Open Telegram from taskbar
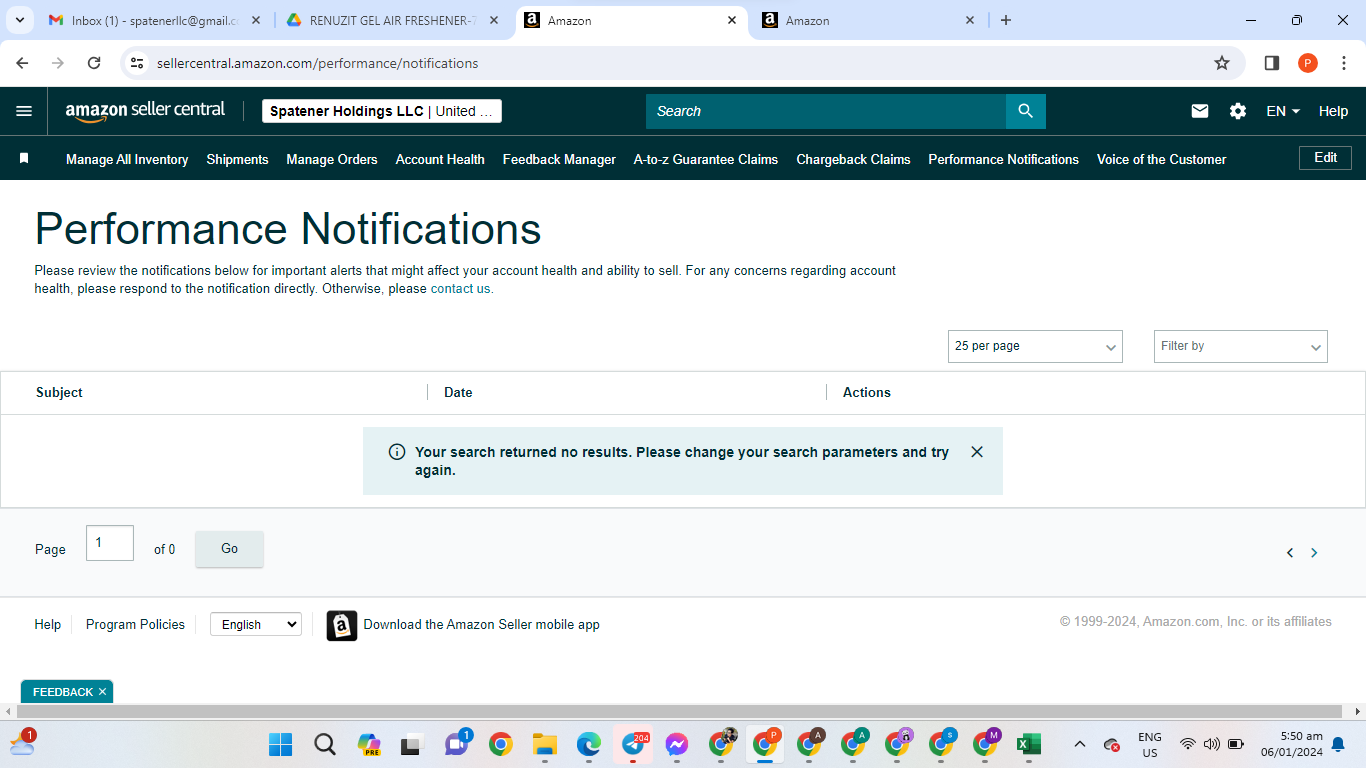Screen dimensions: 1366x768 (x=633, y=745)
